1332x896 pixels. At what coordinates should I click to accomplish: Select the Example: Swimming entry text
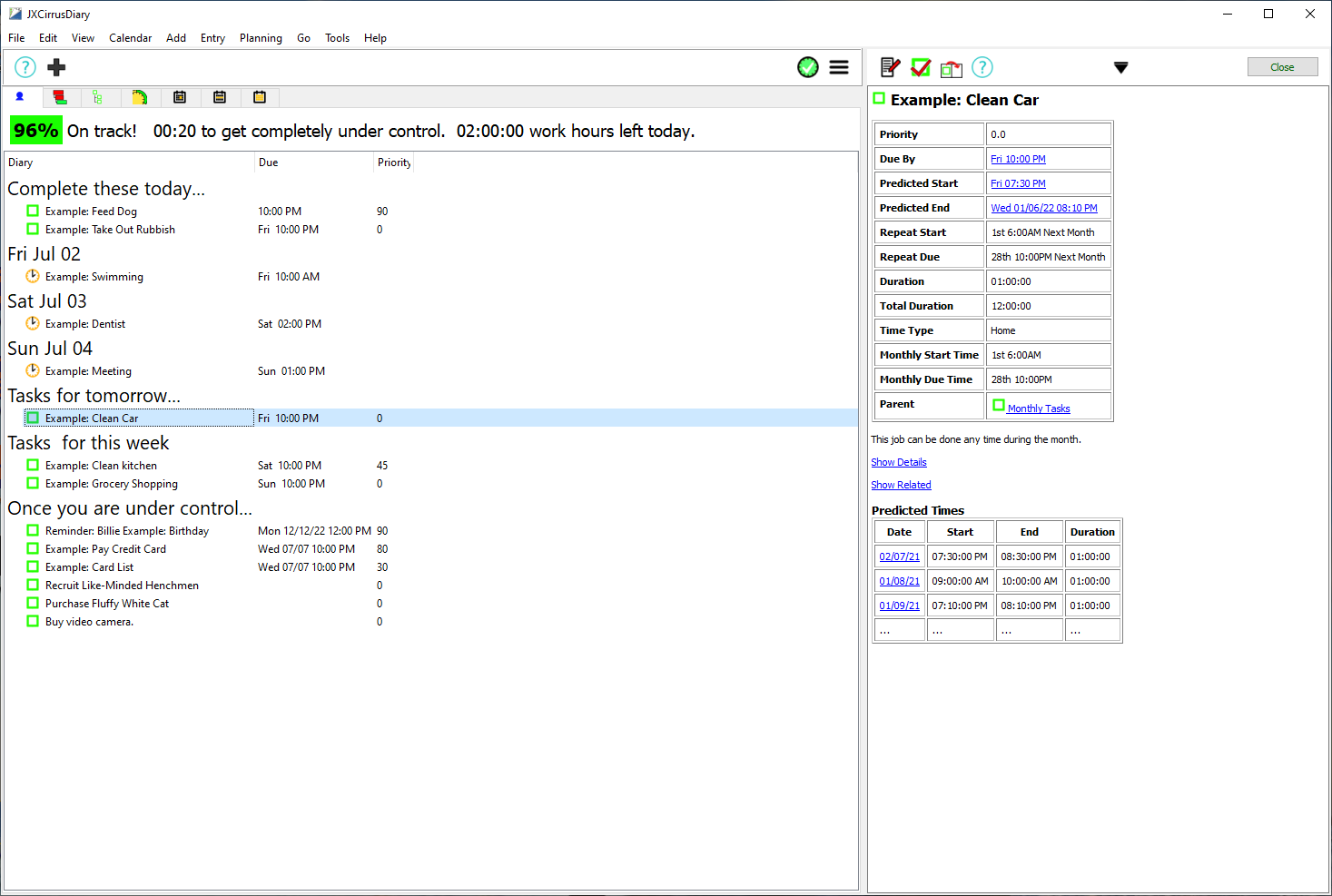[94, 277]
